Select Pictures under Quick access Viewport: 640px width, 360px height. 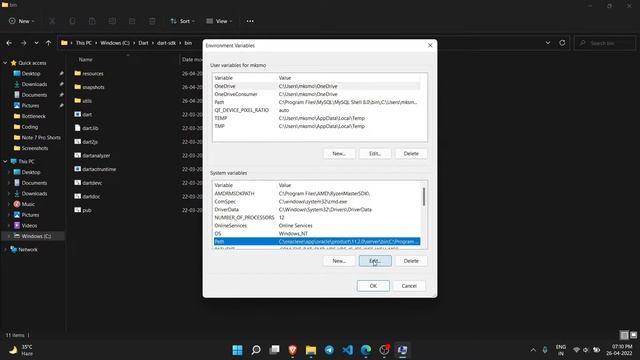coord(31,105)
